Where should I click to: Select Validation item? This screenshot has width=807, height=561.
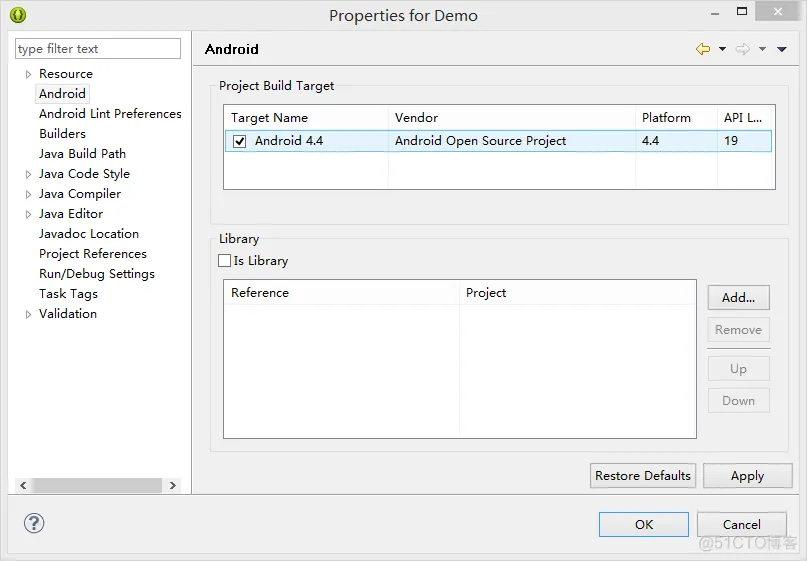click(68, 313)
